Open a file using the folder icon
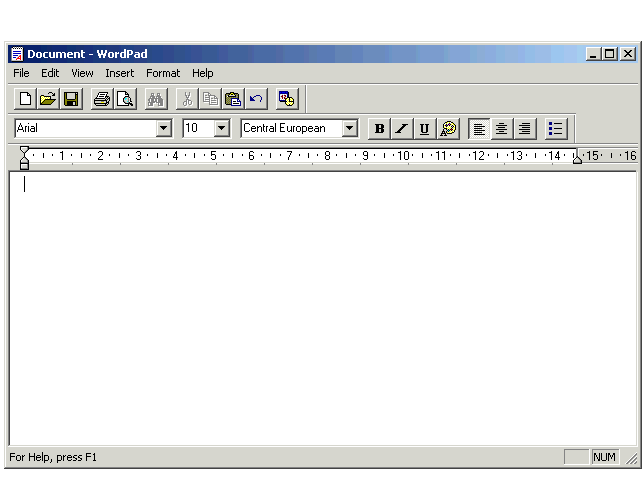The width and height of the screenshot is (644, 484). point(48,99)
